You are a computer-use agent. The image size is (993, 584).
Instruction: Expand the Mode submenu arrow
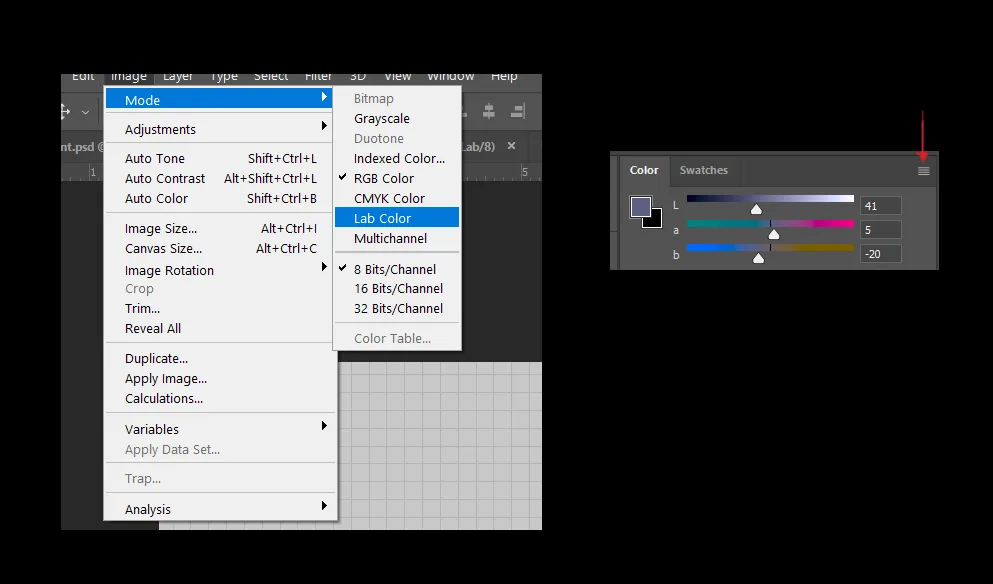[324, 97]
